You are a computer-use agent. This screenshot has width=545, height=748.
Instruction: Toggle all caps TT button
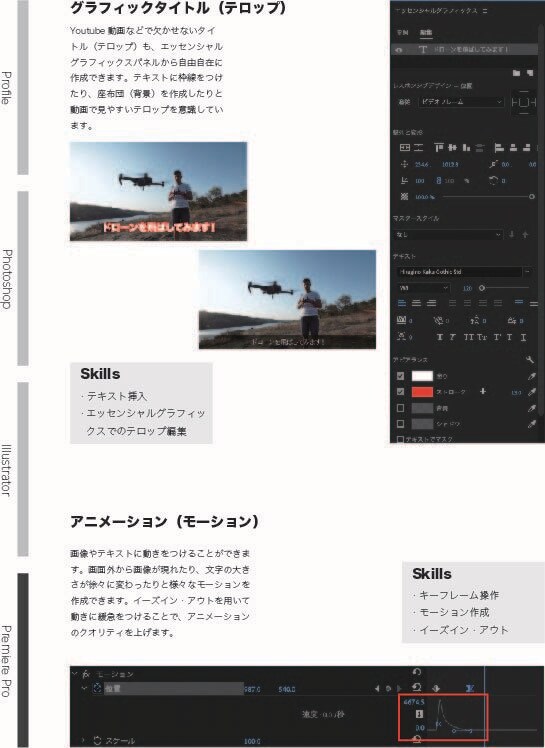click(x=469, y=337)
